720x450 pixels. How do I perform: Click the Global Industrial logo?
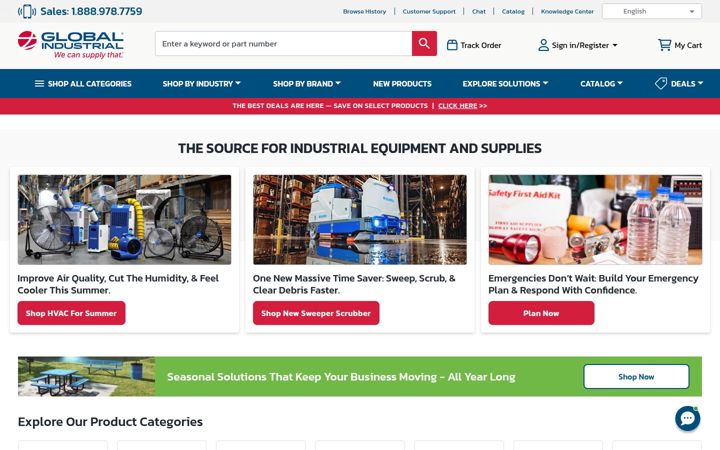(71, 45)
